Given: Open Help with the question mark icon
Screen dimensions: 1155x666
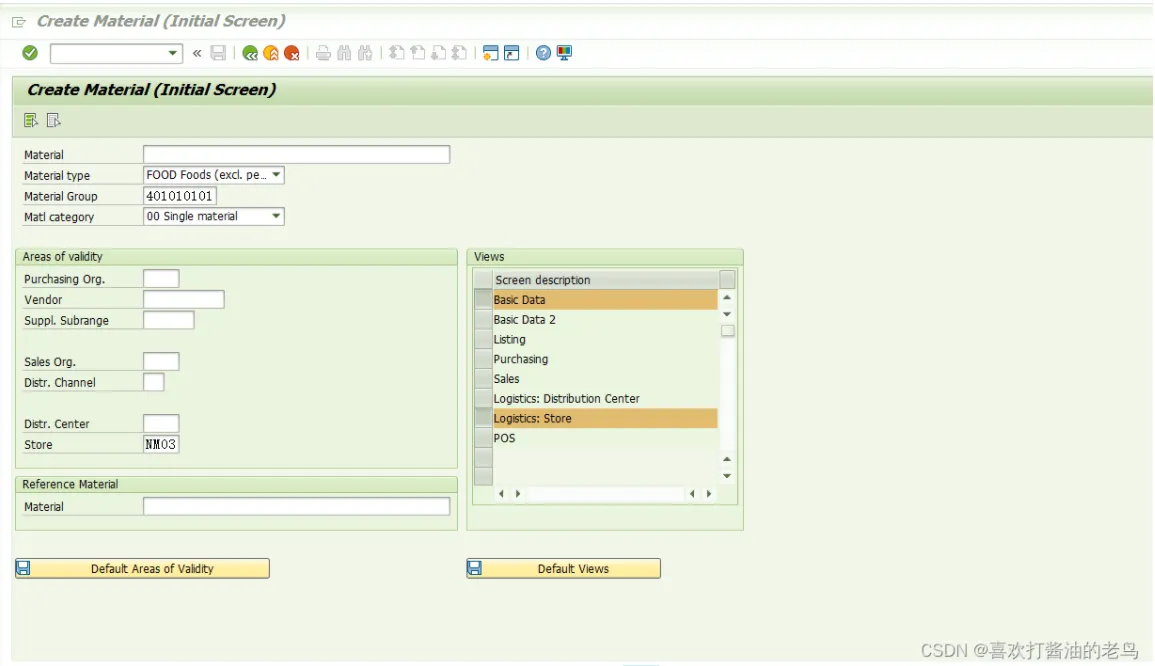Looking at the screenshot, I should (544, 53).
